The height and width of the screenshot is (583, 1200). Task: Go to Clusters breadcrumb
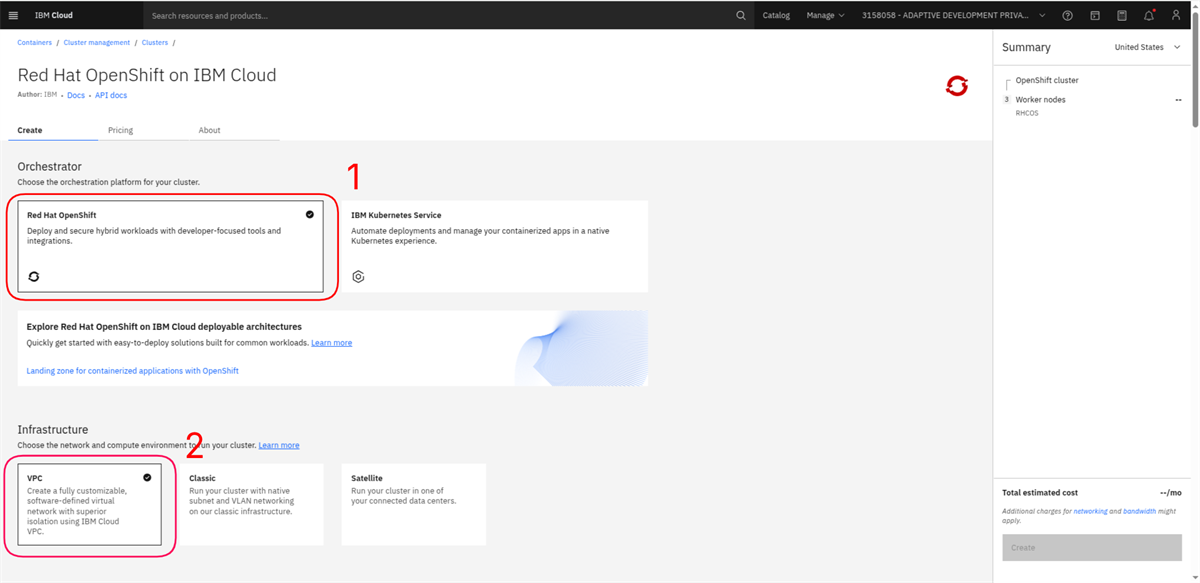(155, 43)
